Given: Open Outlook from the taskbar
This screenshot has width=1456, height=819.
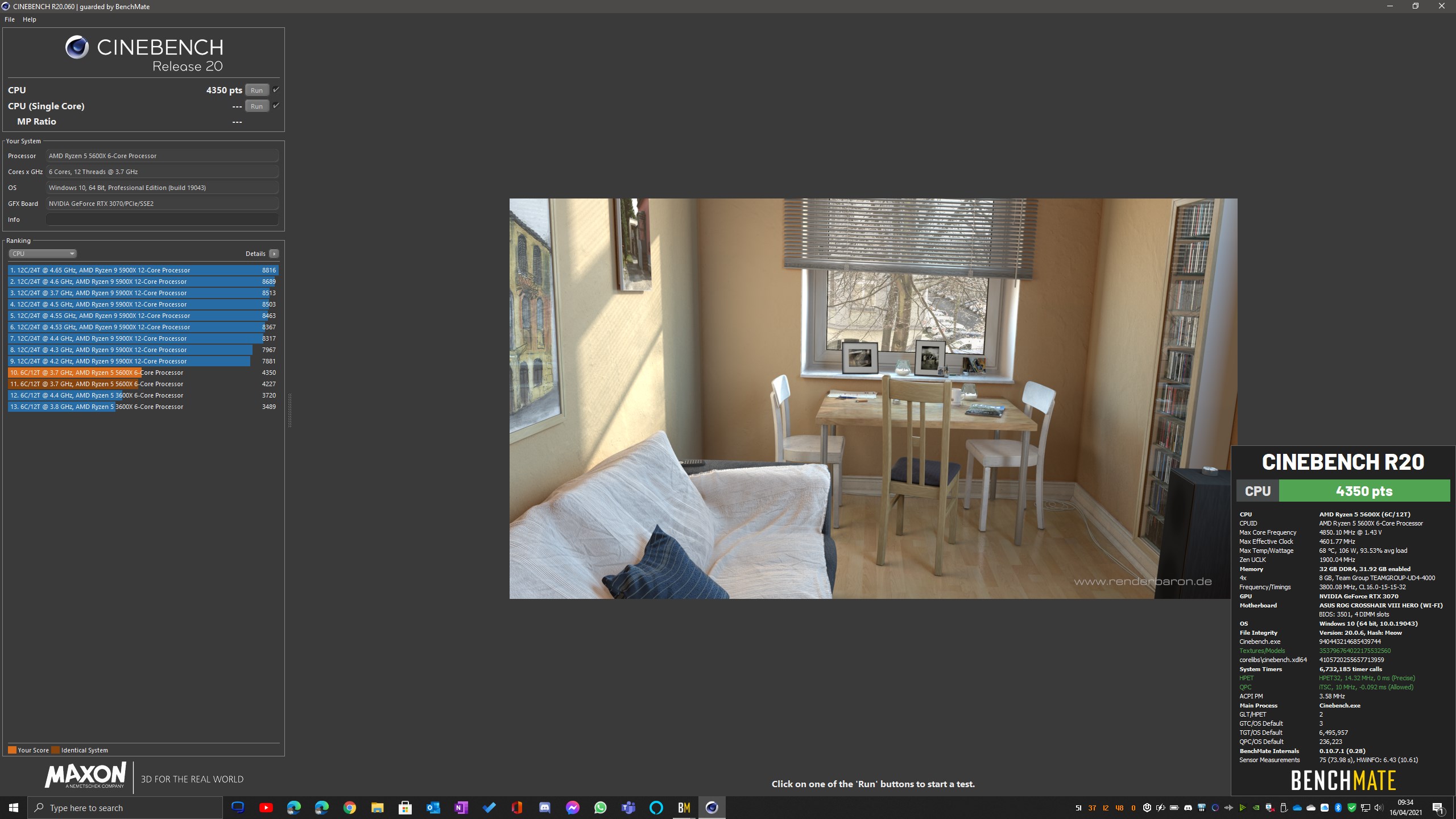Looking at the screenshot, I should 433,808.
